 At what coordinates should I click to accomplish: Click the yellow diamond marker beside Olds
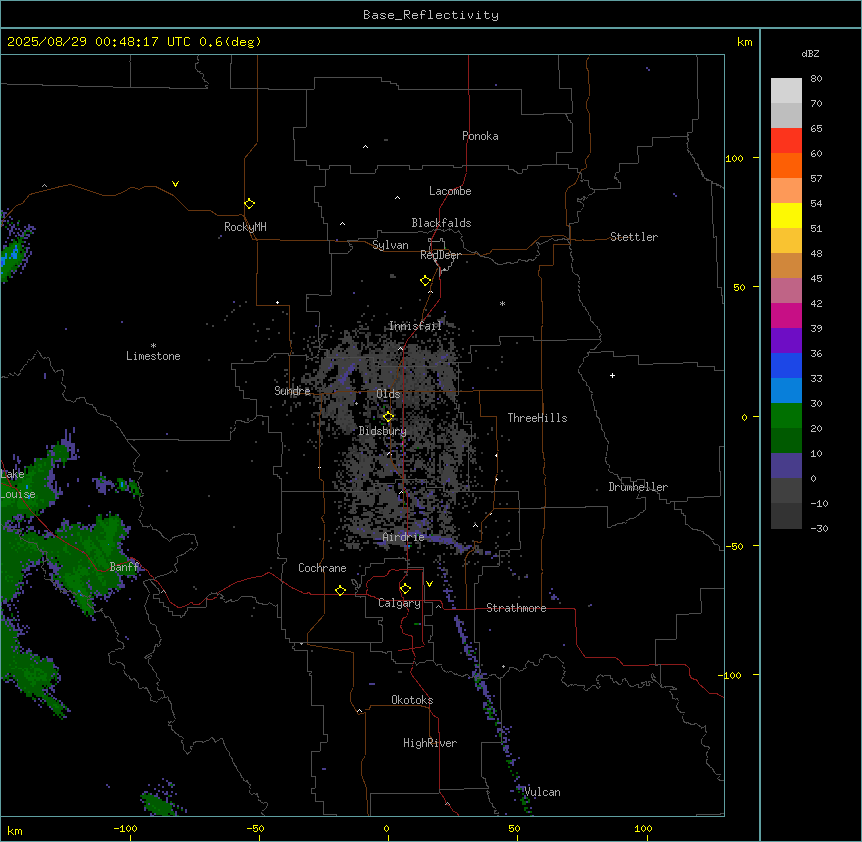(388, 417)
